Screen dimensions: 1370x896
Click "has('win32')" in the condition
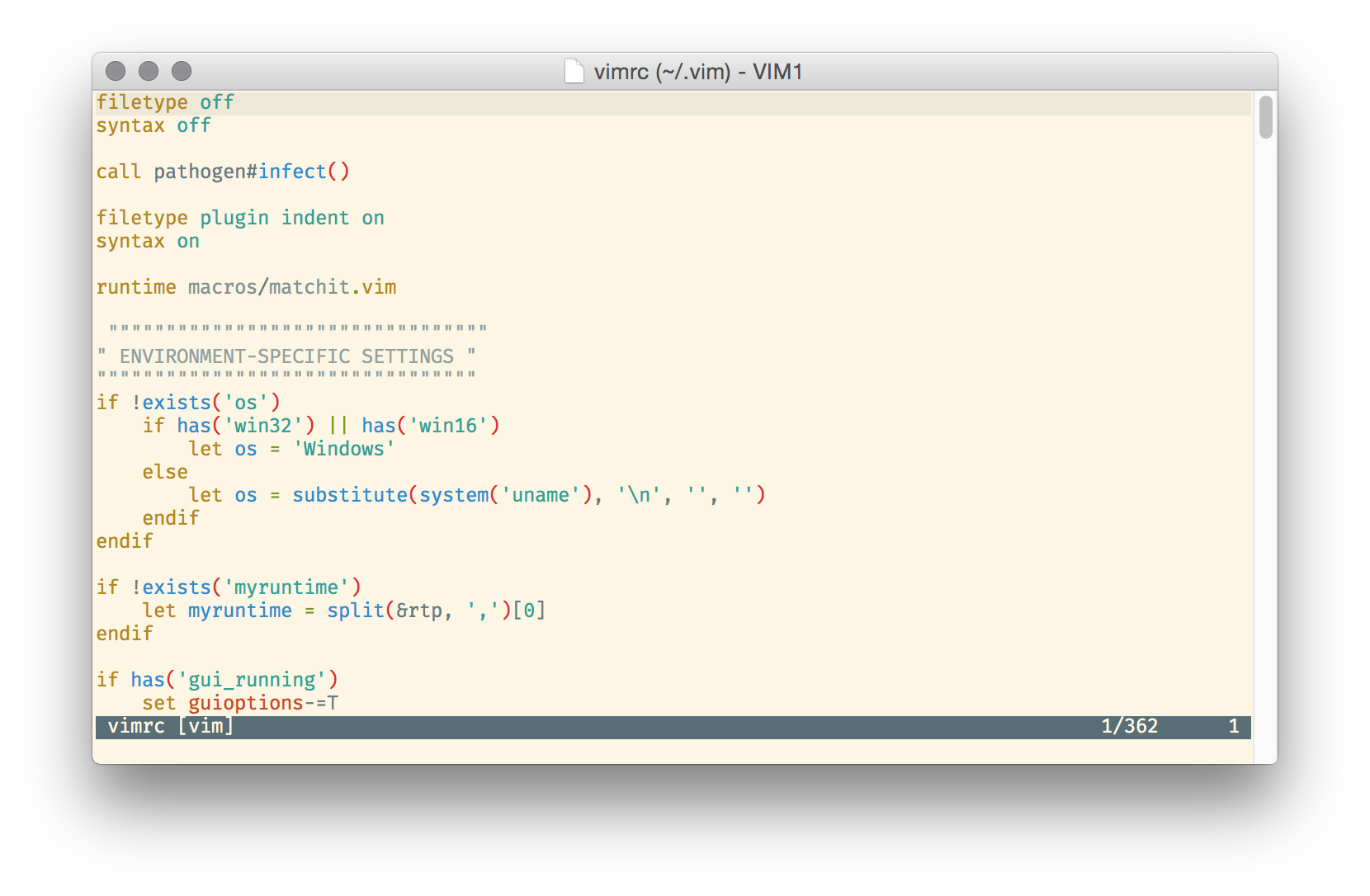(246, 426)
